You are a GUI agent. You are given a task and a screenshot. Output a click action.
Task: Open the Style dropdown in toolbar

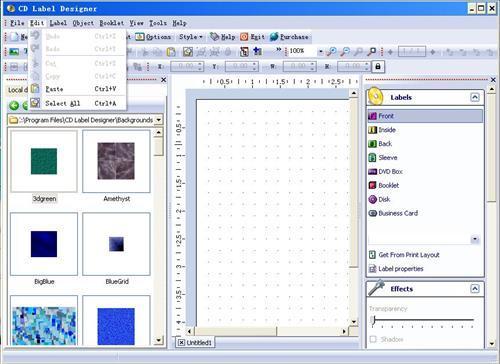tap(191, 37)
